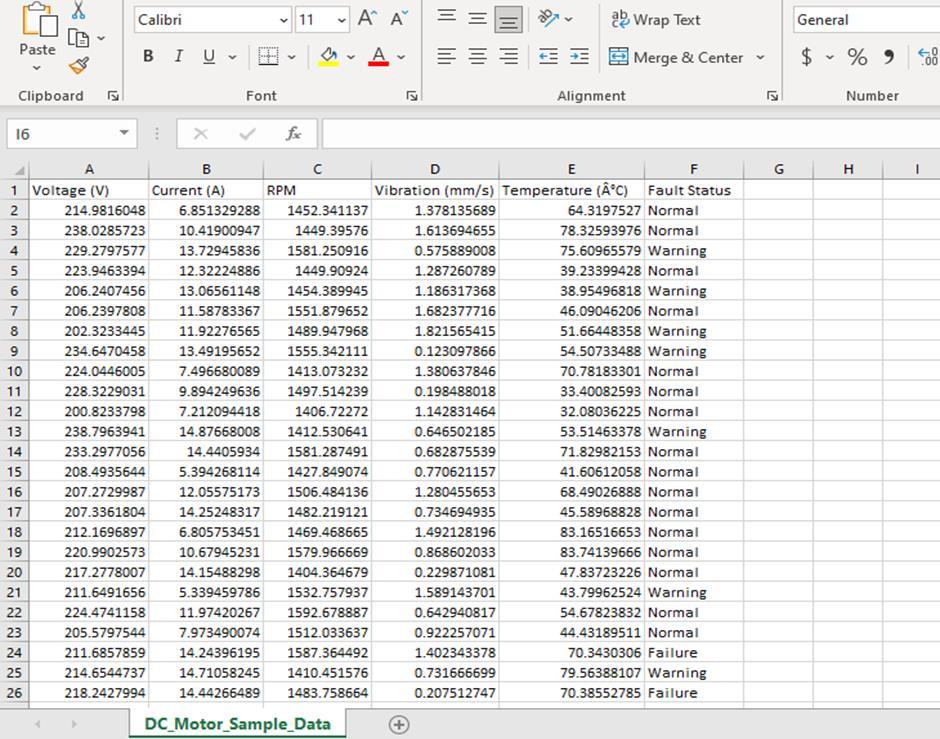Select RPM value 1452.341137
The image size is (940, 739).
(317, 210)
